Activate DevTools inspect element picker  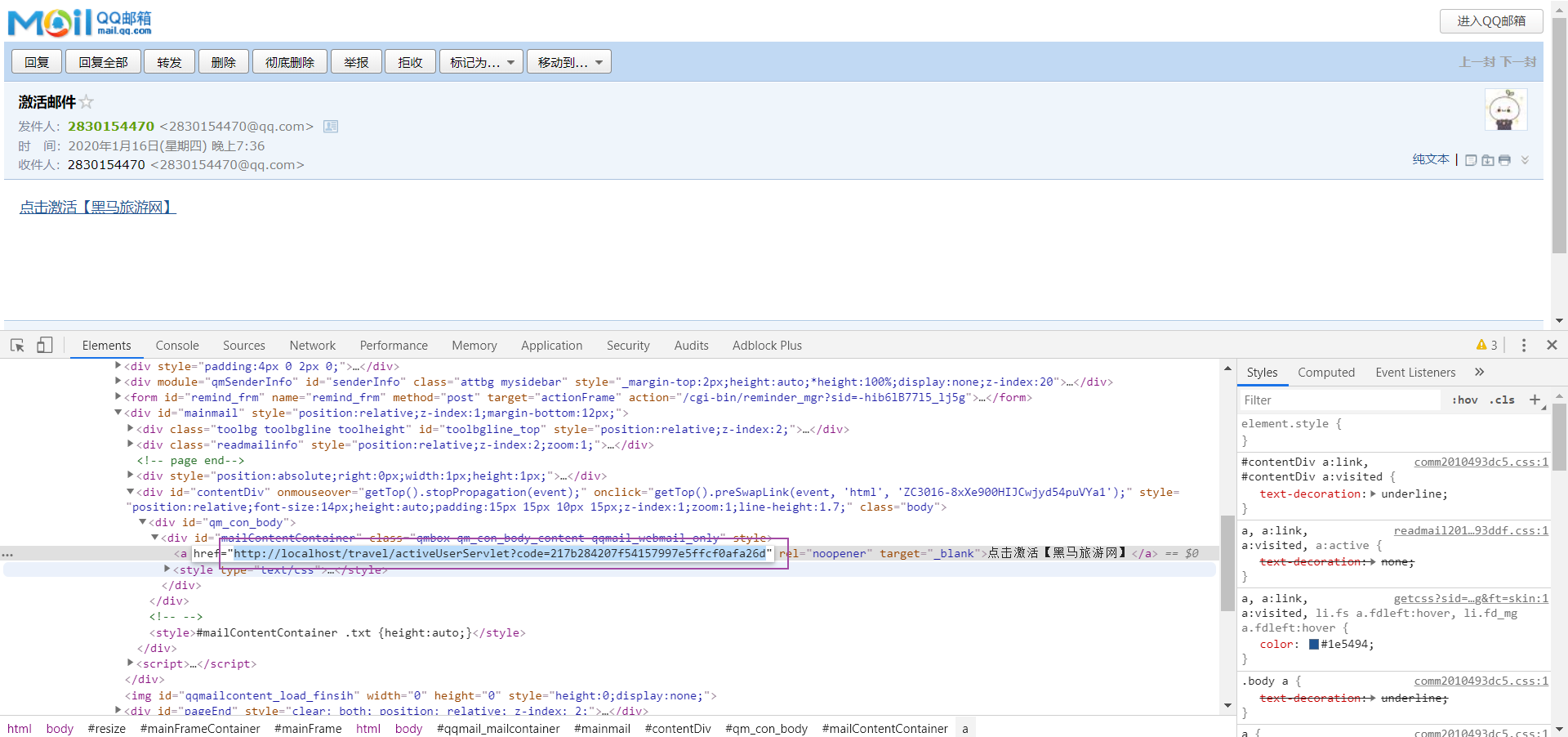[x=17, y=346]
